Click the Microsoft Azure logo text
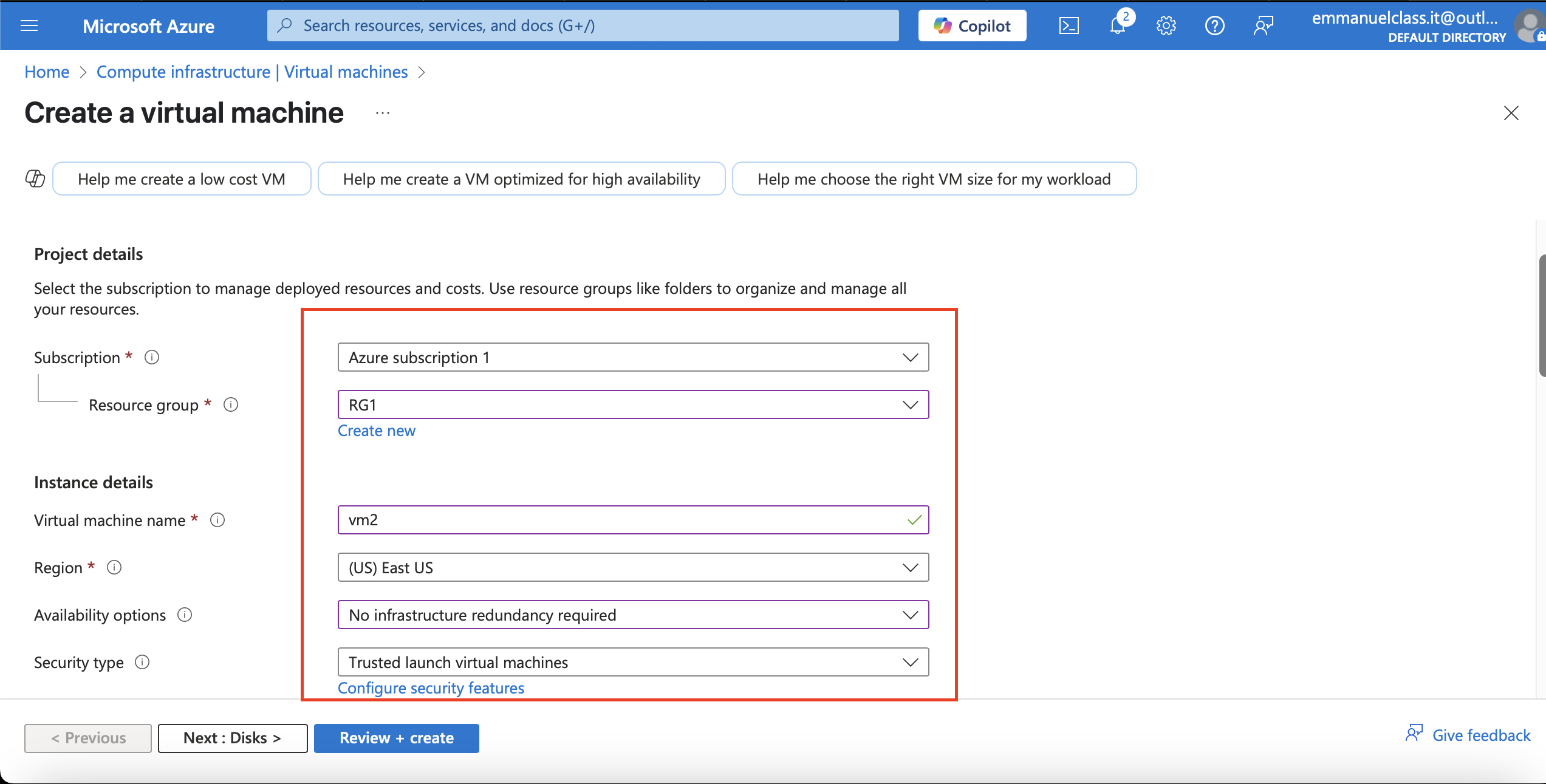The height and width of the screenshot is (784, 1546). pyautogui.click(x=148, y=26)
